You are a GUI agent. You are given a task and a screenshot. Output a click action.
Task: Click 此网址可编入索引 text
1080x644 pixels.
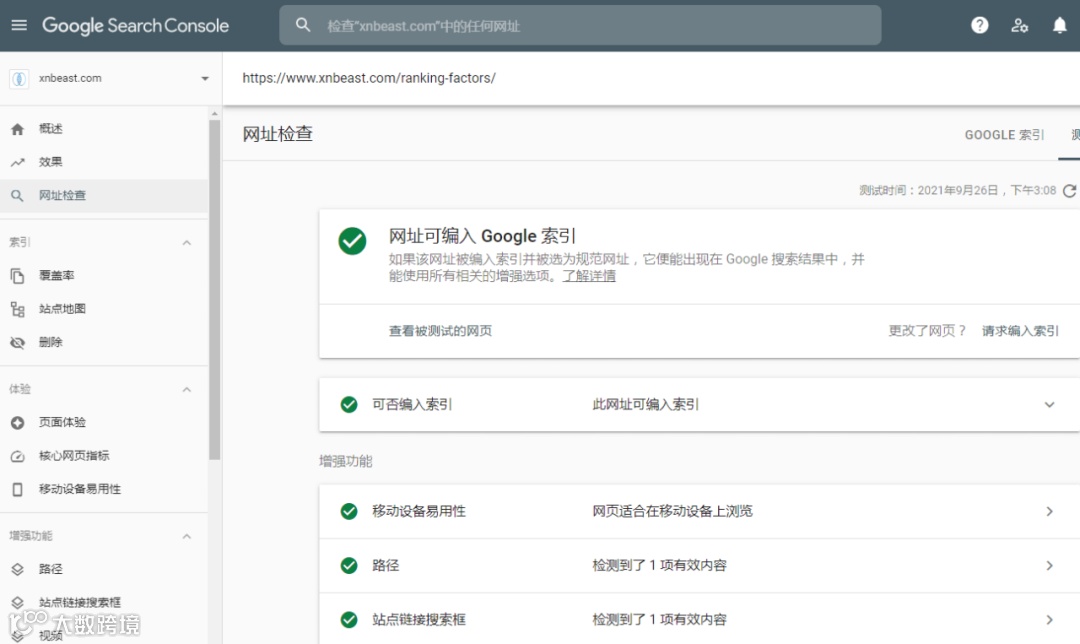[x=645, y=404]
